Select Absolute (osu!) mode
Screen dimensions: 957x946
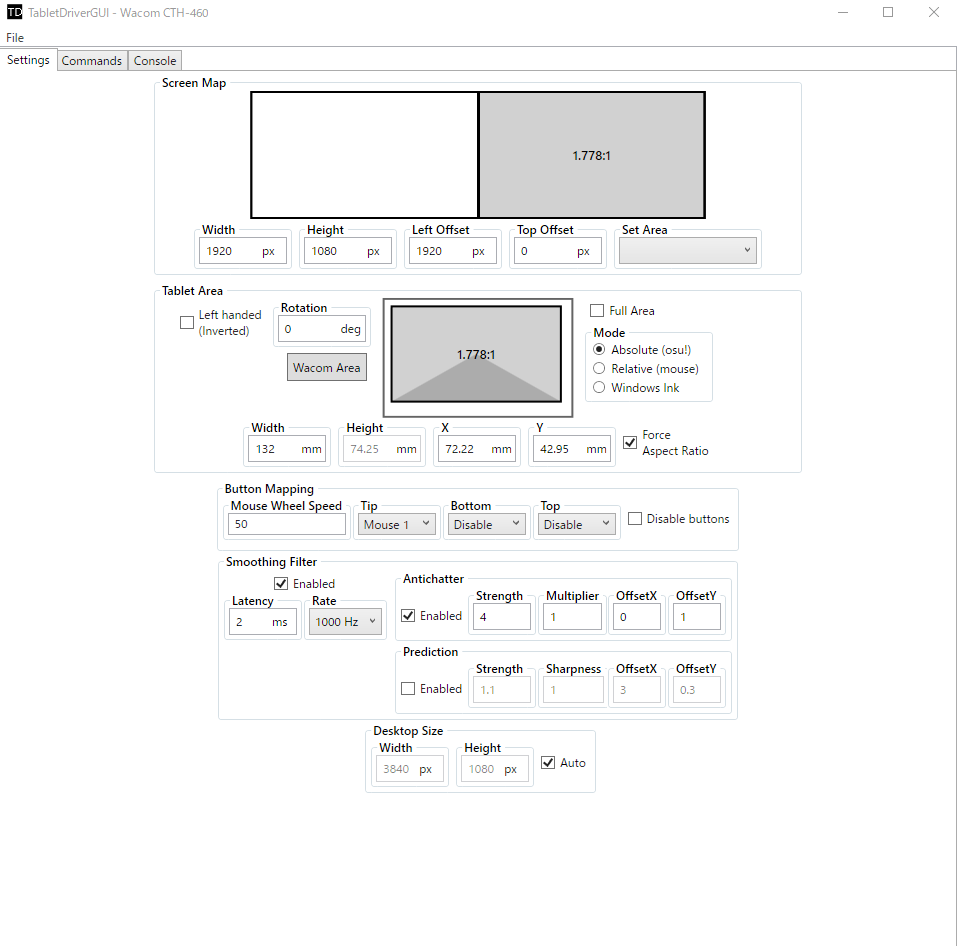coord(599,350)
